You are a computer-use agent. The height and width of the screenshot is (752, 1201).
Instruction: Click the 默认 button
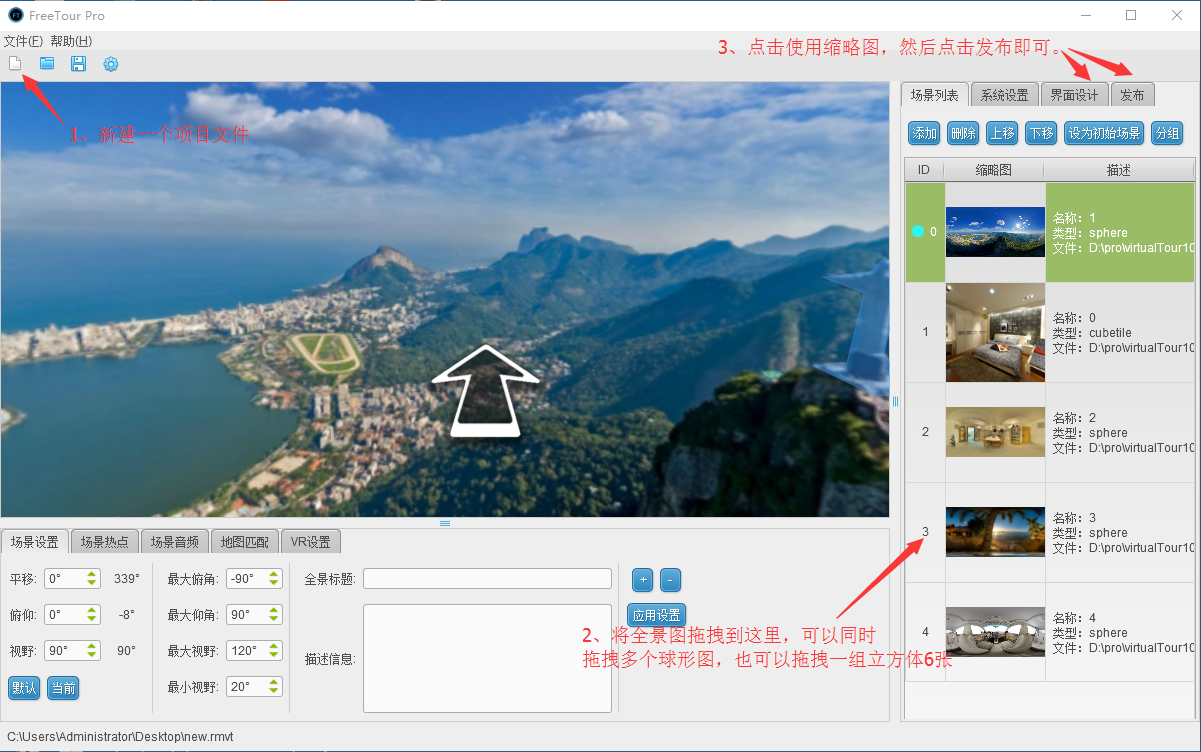click(x=24, y=688)
